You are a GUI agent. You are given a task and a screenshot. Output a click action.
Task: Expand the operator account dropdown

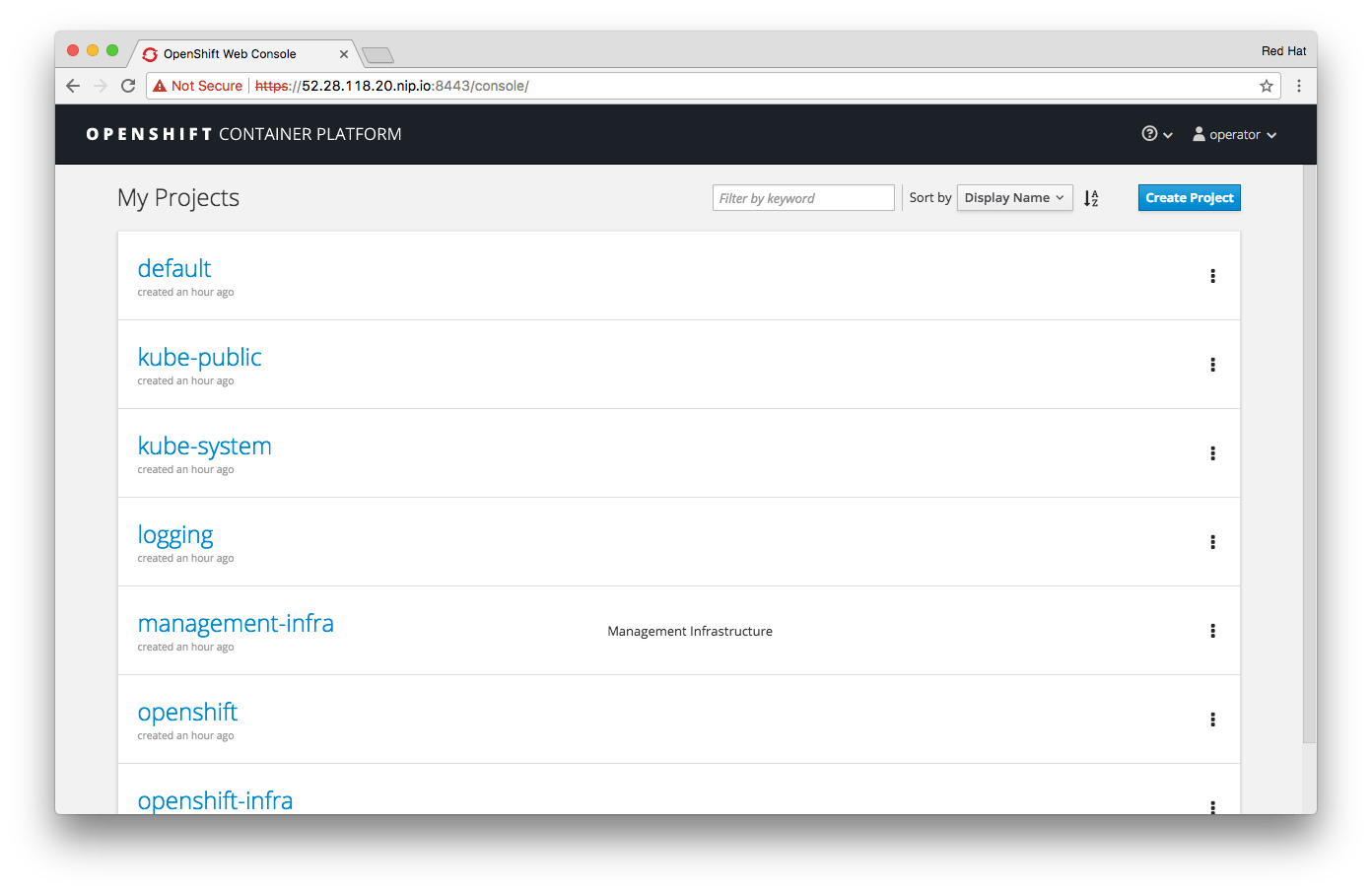(1270, 134)
